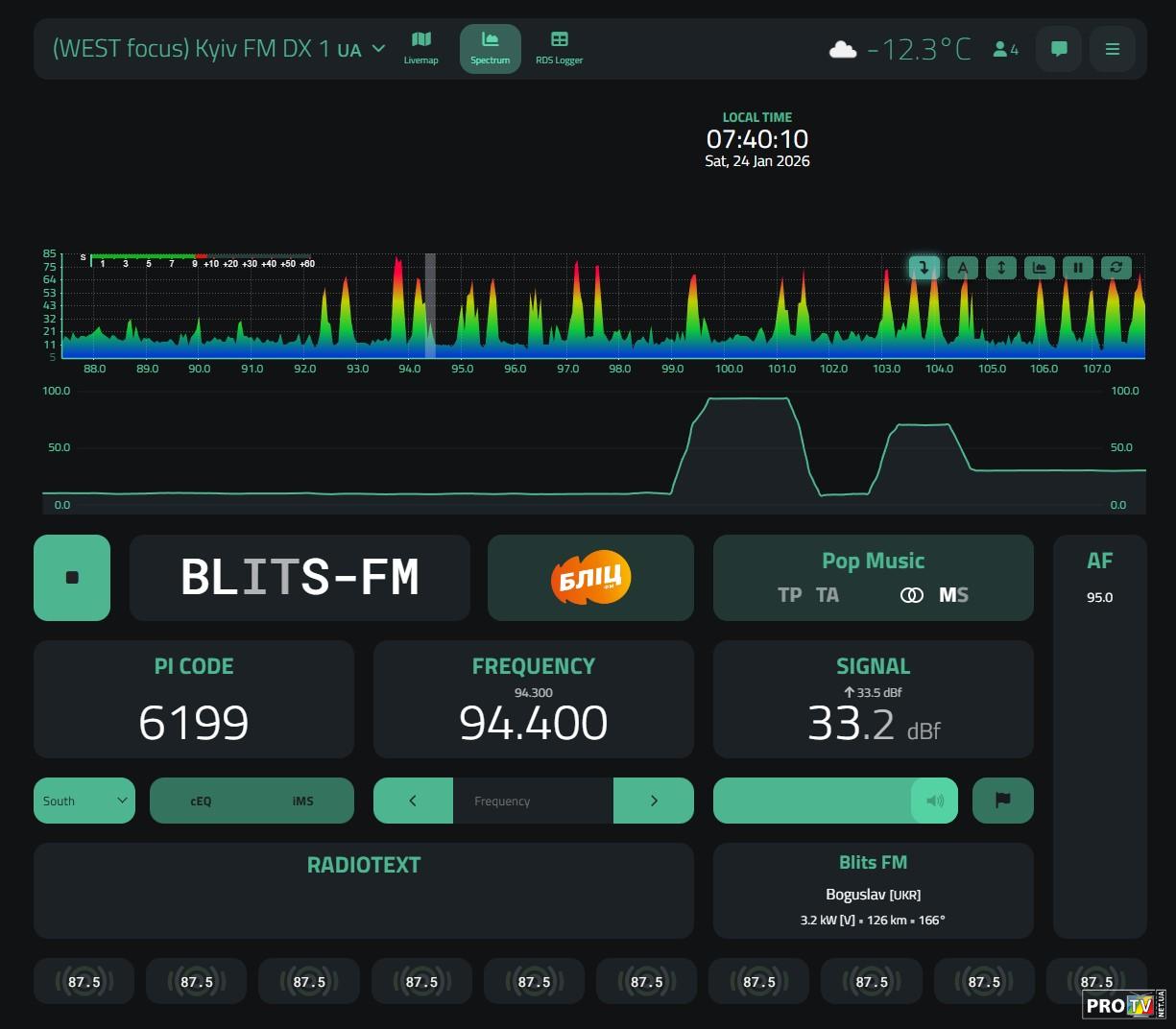Click the volume slider bar
This screenshot has width=1176, height=1029.
(x=811, y=801)
